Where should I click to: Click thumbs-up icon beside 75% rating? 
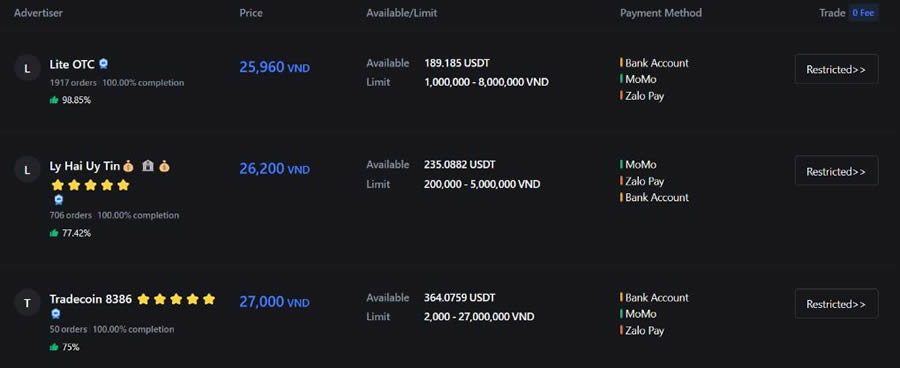pyautogui.click(x=55, y=347)
